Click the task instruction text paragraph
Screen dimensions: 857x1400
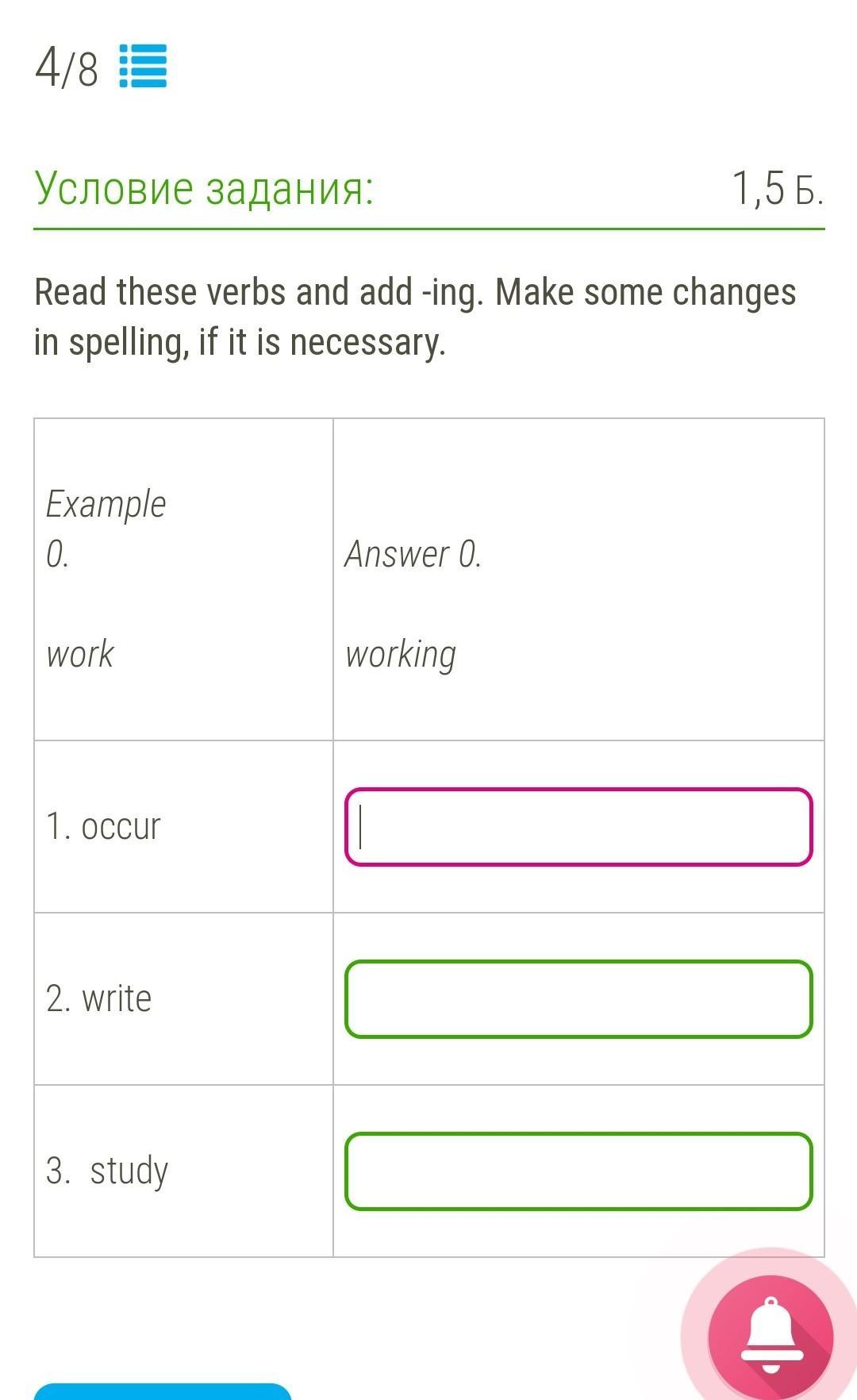click(x=414, y=317)
